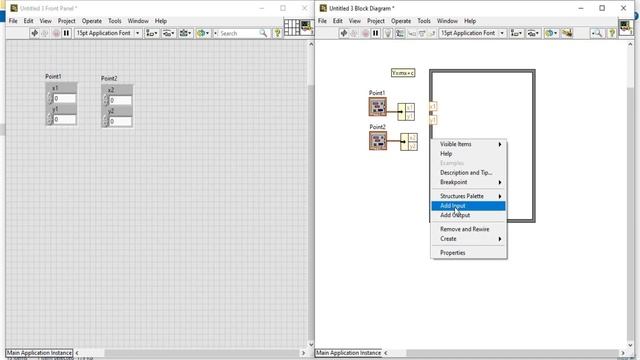This screenshot has width=640, height=360.
Task: Click the y1 input tunnel on formula node
Action: [433, 120]
